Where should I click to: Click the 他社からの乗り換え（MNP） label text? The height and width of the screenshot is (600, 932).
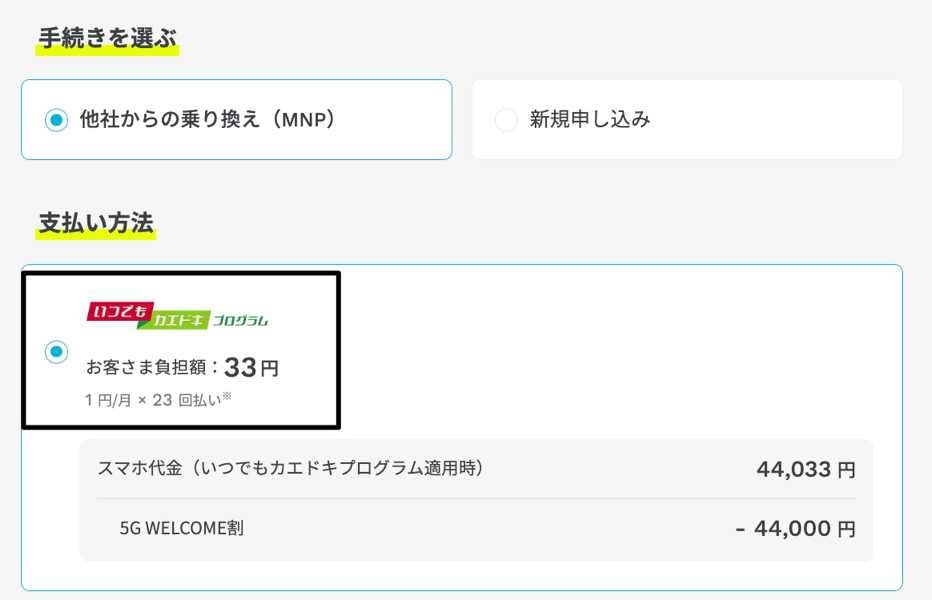click(x=207, y=120)
